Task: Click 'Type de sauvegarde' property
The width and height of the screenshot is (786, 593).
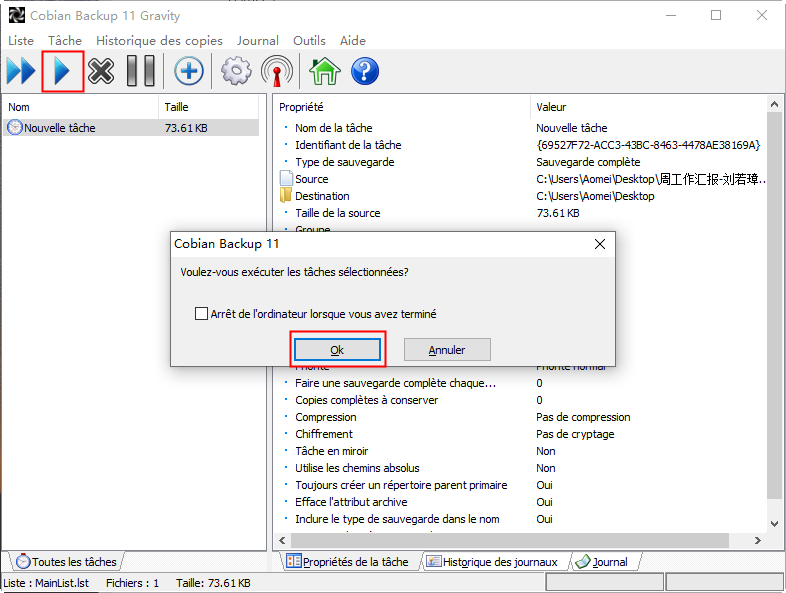Action: (x=344, y=162)
